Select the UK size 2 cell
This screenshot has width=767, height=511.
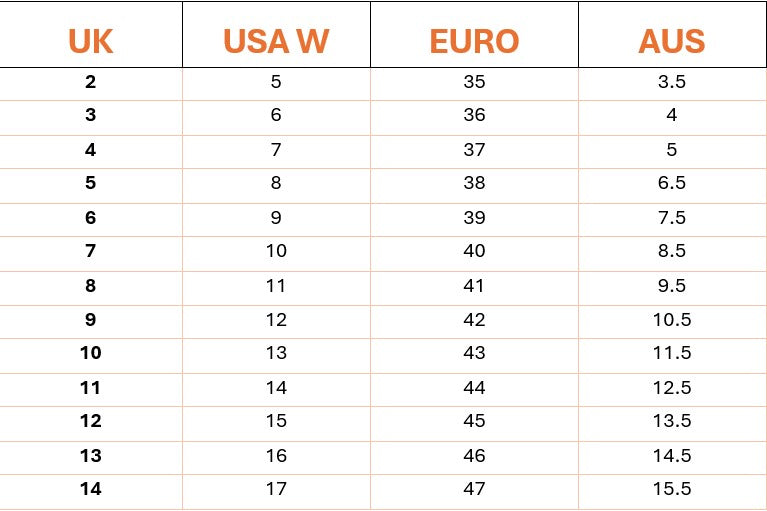click(91, 81)
